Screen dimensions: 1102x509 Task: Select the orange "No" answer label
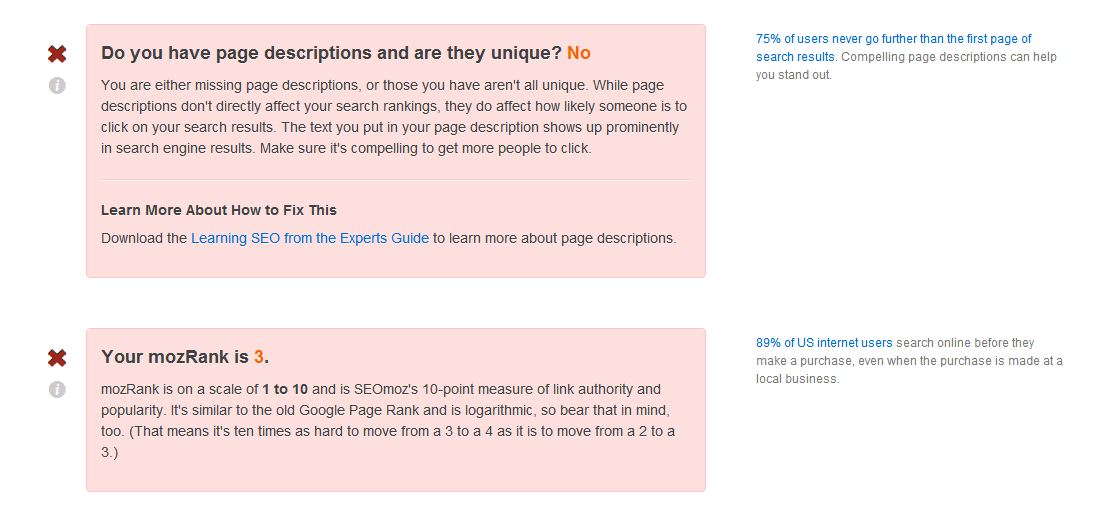578,53
